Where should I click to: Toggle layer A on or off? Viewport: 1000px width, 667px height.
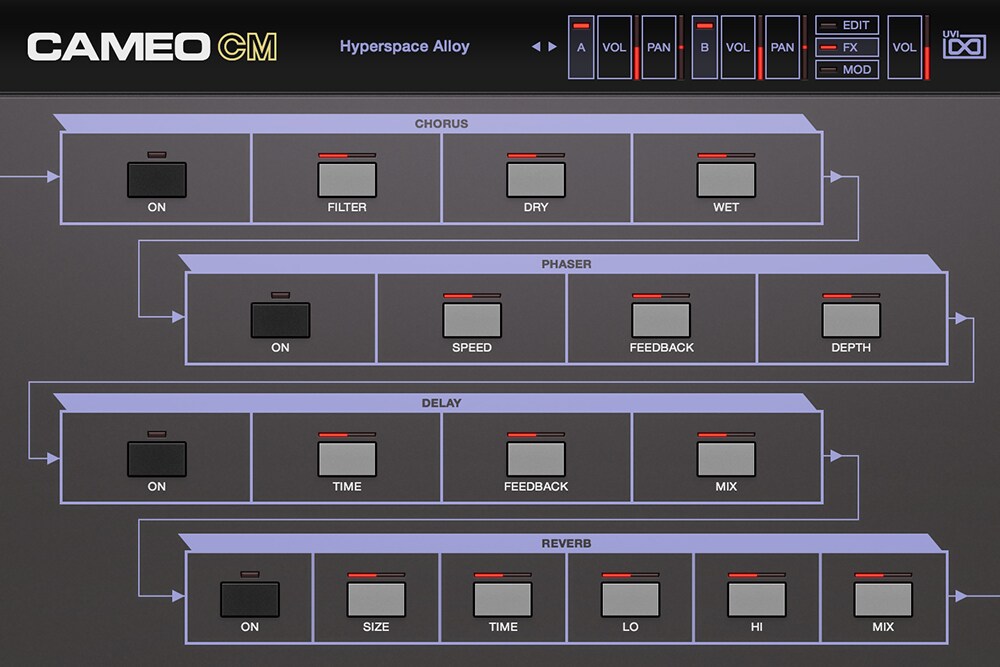[x=581, y=47]
